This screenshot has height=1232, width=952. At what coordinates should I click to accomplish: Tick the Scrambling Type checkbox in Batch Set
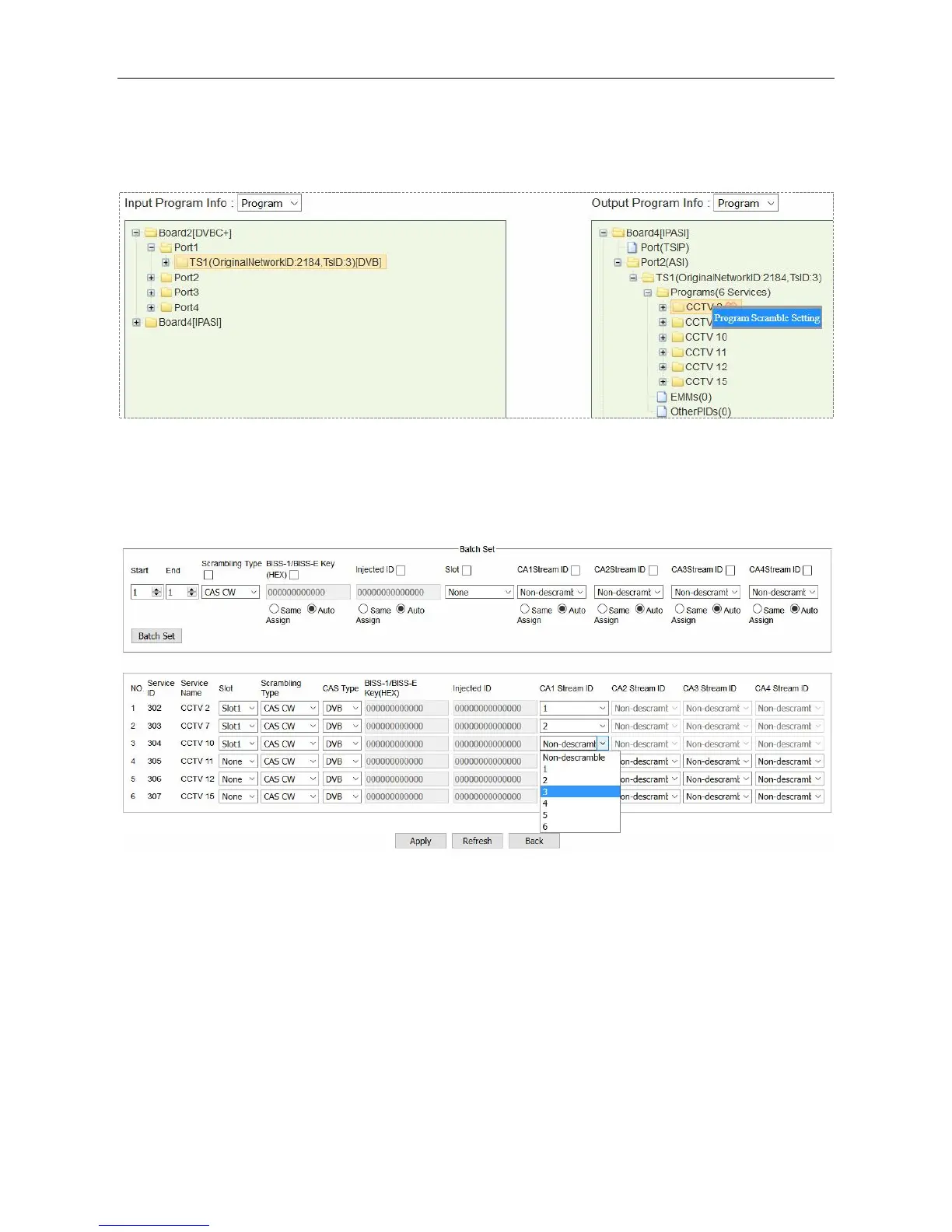208,575
